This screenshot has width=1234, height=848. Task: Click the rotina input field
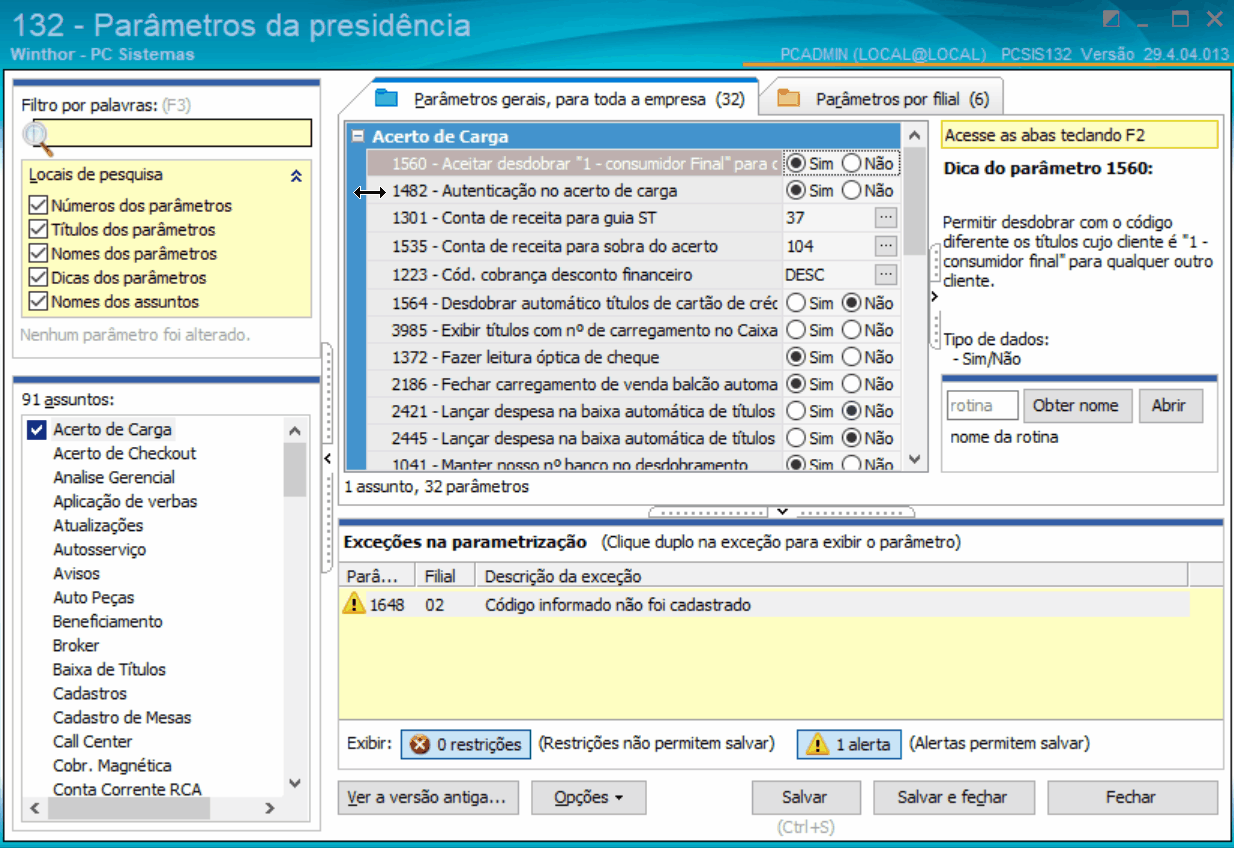982,405
